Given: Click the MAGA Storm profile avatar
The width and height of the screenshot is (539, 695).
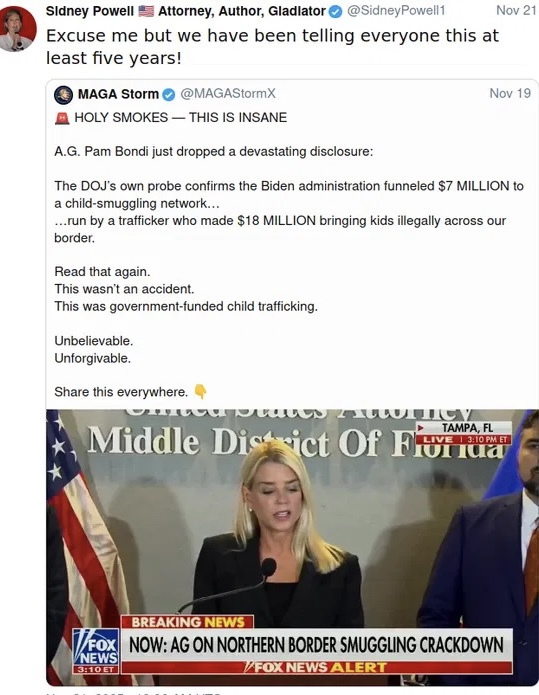Looking at the screenshot, I should [x=63, y=94].
